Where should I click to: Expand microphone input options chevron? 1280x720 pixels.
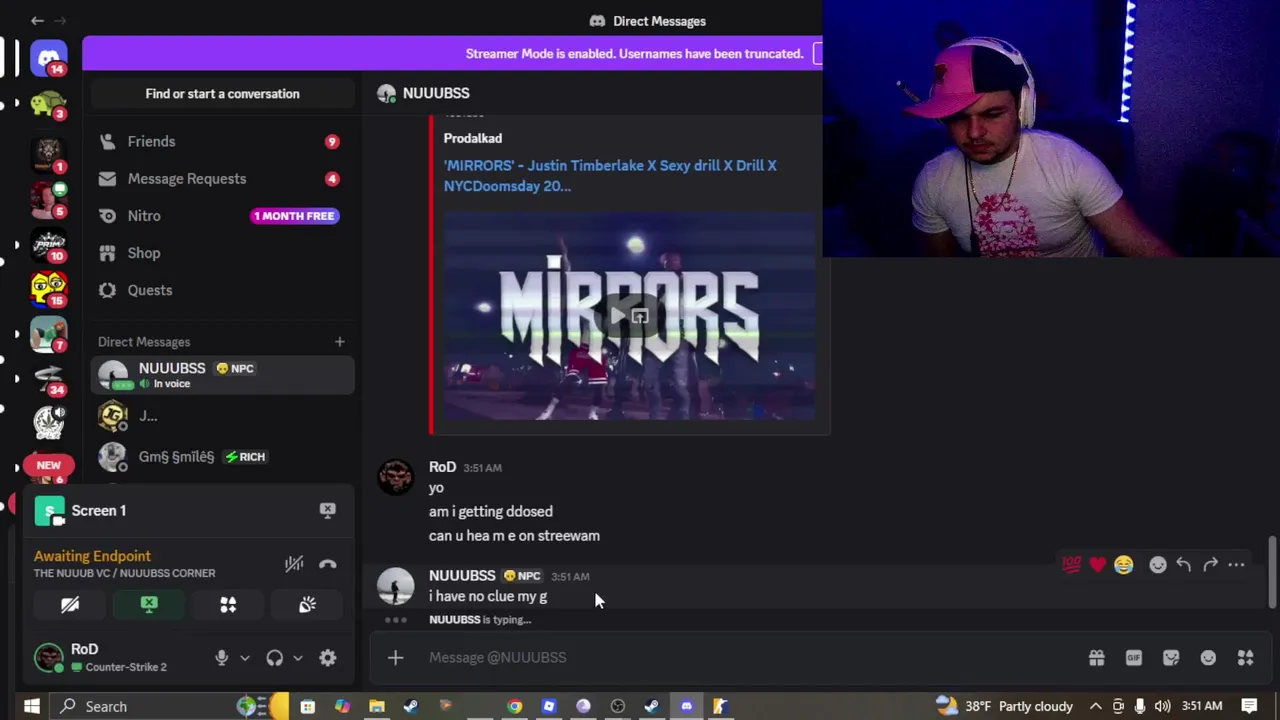pyautogui.click(x=245, y=658)
